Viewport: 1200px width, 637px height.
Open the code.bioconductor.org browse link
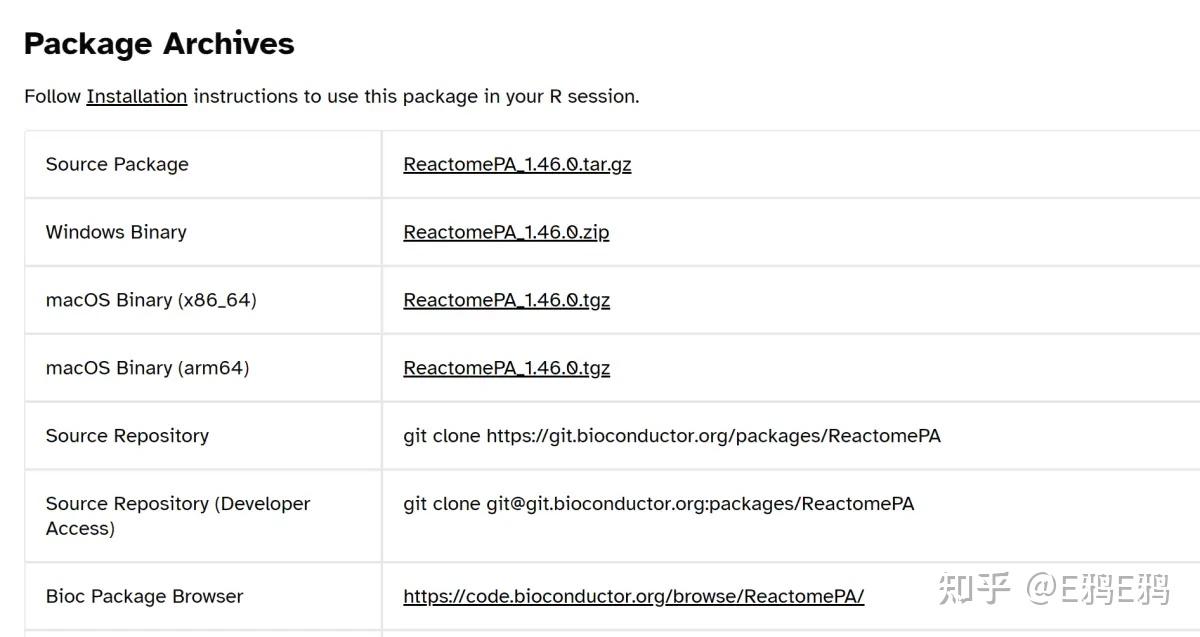click(x=633, y=597)
